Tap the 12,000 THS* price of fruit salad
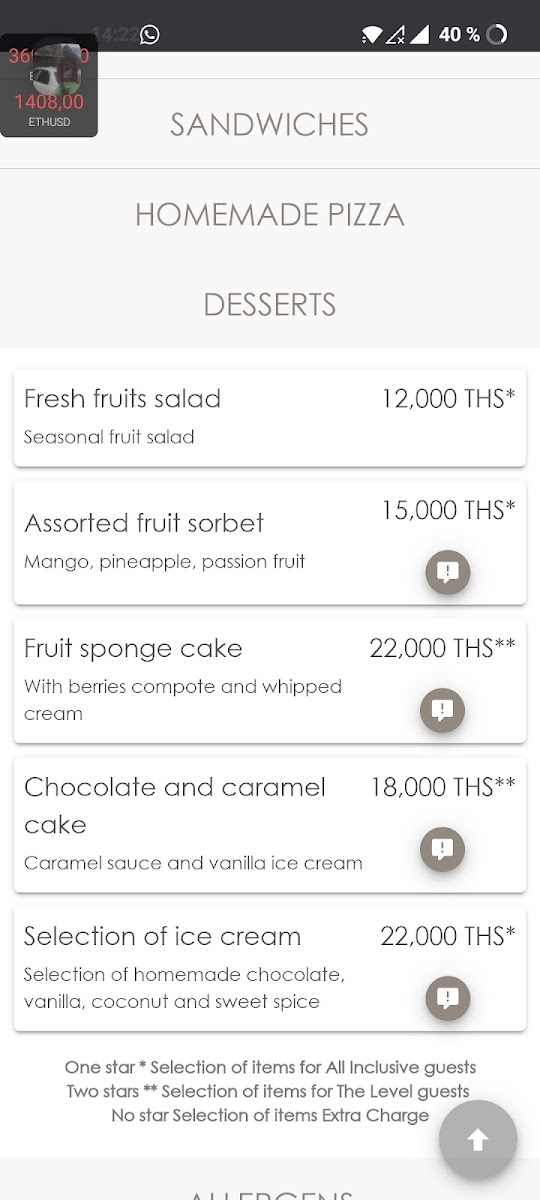540x1200 pixels. point(448,398)
